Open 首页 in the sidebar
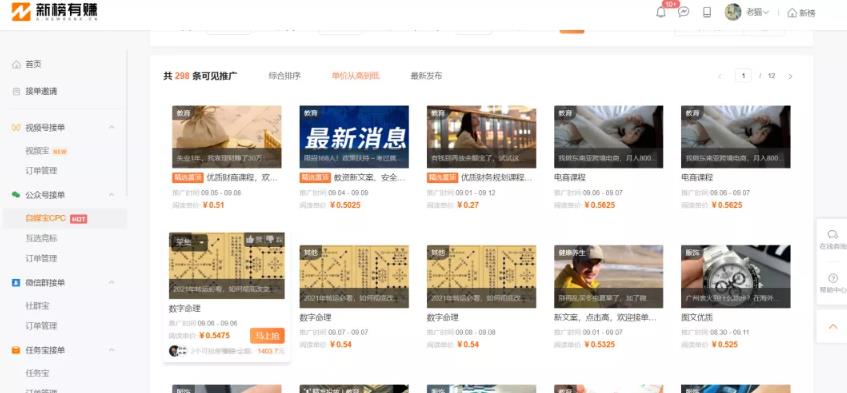 click(x=33, y=64)
